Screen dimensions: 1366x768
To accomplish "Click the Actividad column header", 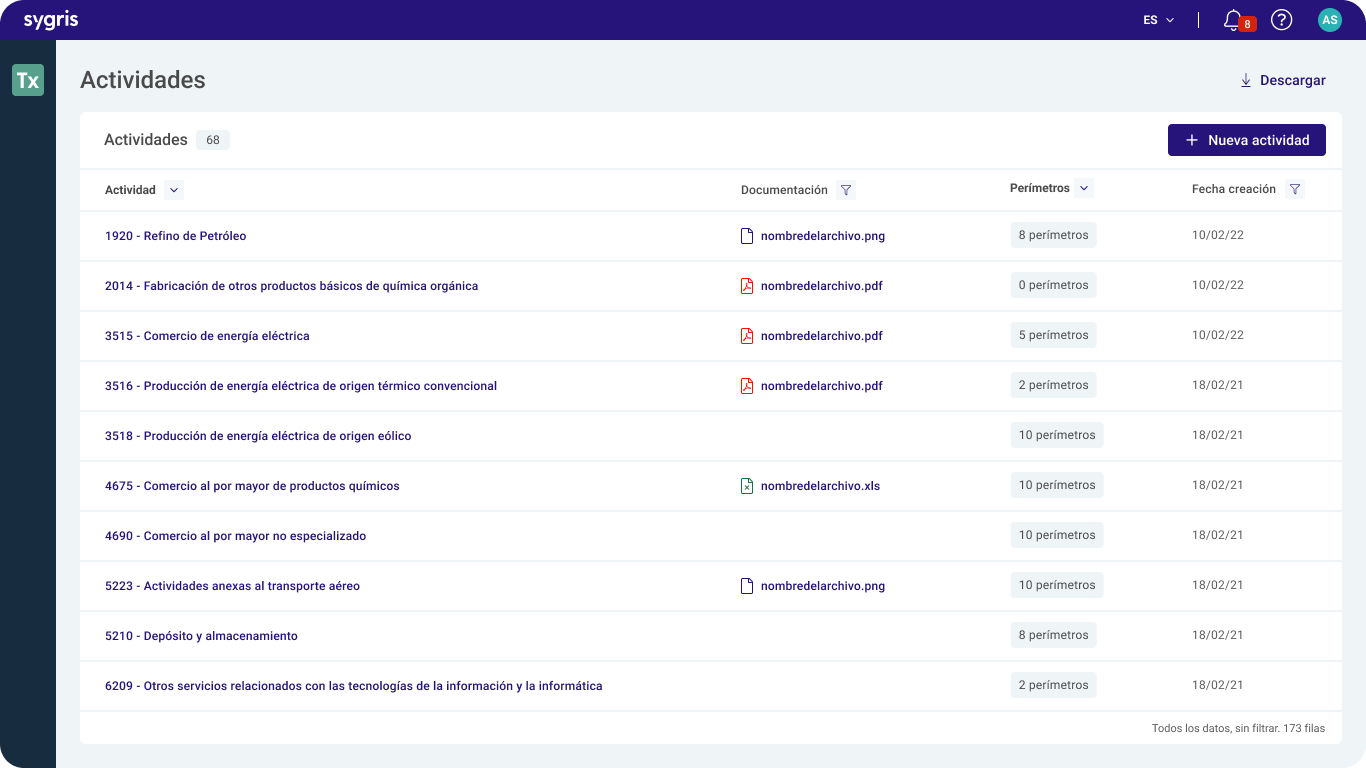I will click(x=131, y=190).
